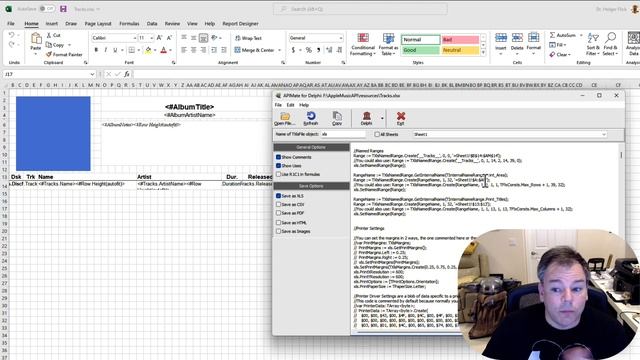Click the Paste clipboard icon
Screen dimensions: 640x360
(x=36, y=39)
